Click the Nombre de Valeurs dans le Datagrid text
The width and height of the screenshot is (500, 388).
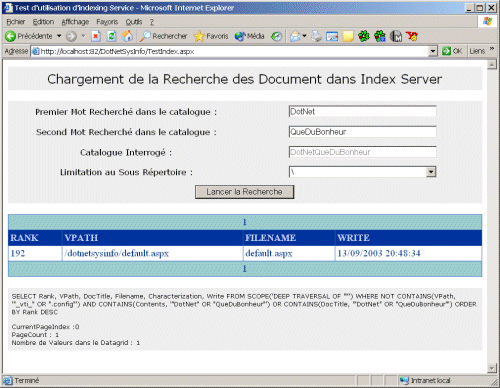coord(76,343)
